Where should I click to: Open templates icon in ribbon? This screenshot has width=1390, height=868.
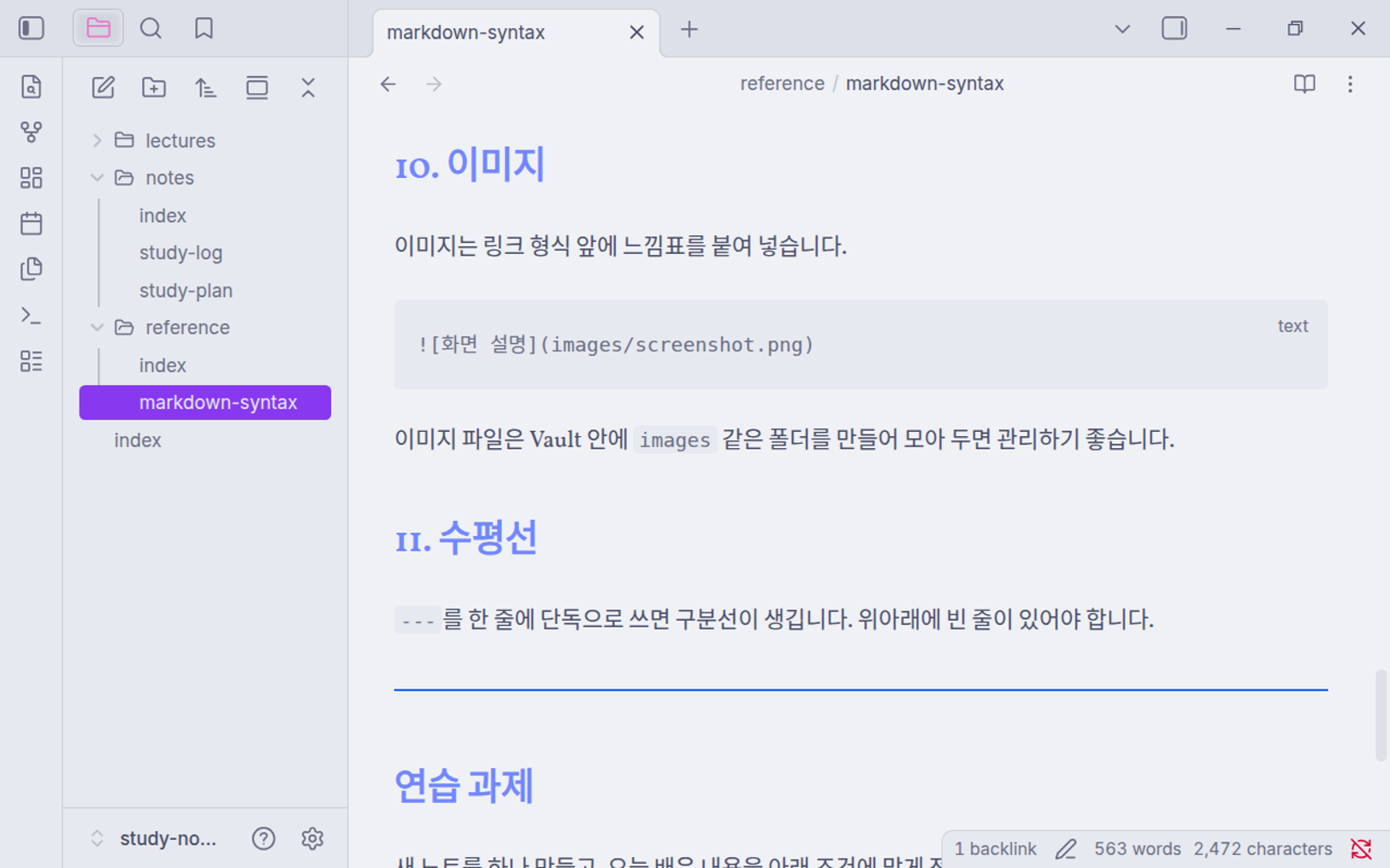click(32, 269)
